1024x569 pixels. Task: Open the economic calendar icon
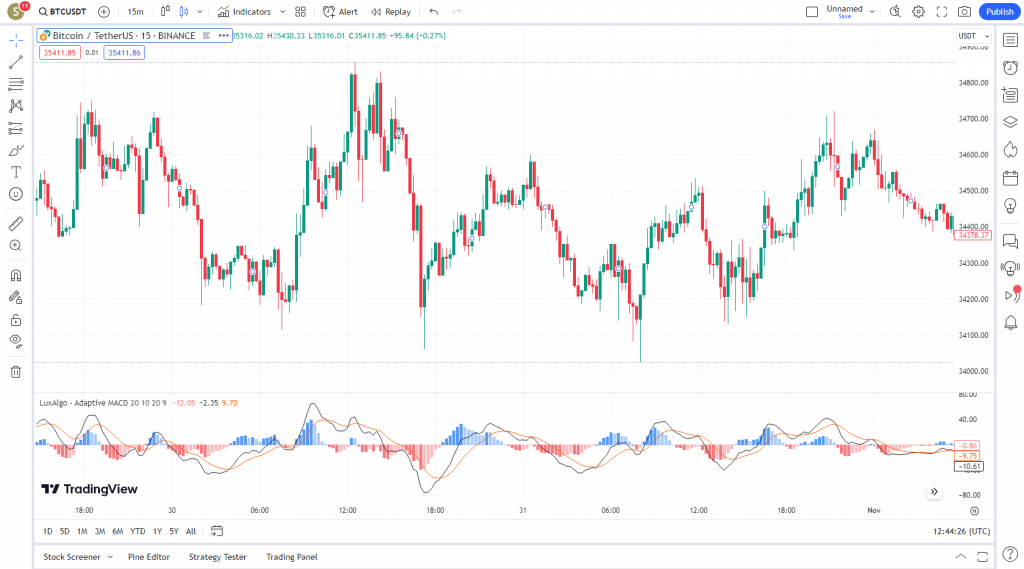click(1010, 178)
